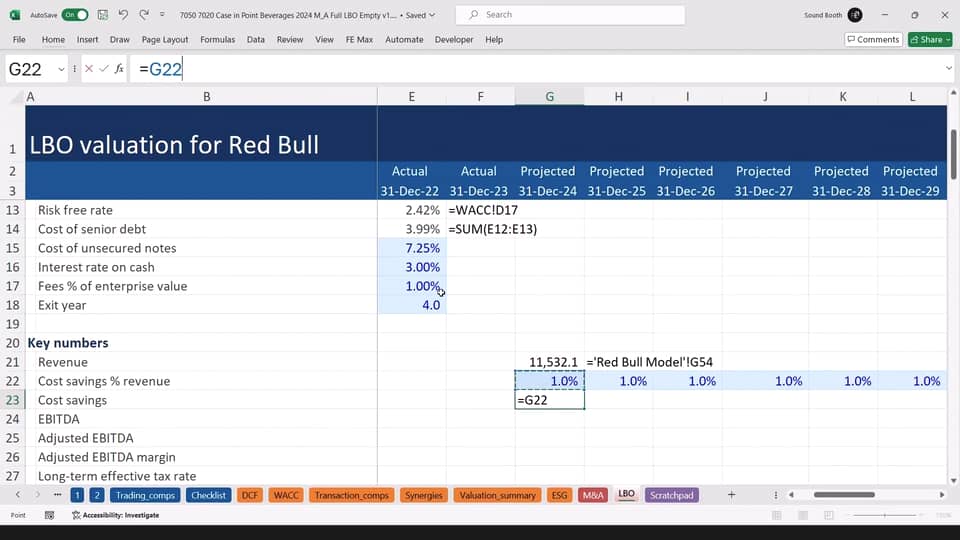Select column G header
The height and width of the screenshot is (540, 960).
549,97
